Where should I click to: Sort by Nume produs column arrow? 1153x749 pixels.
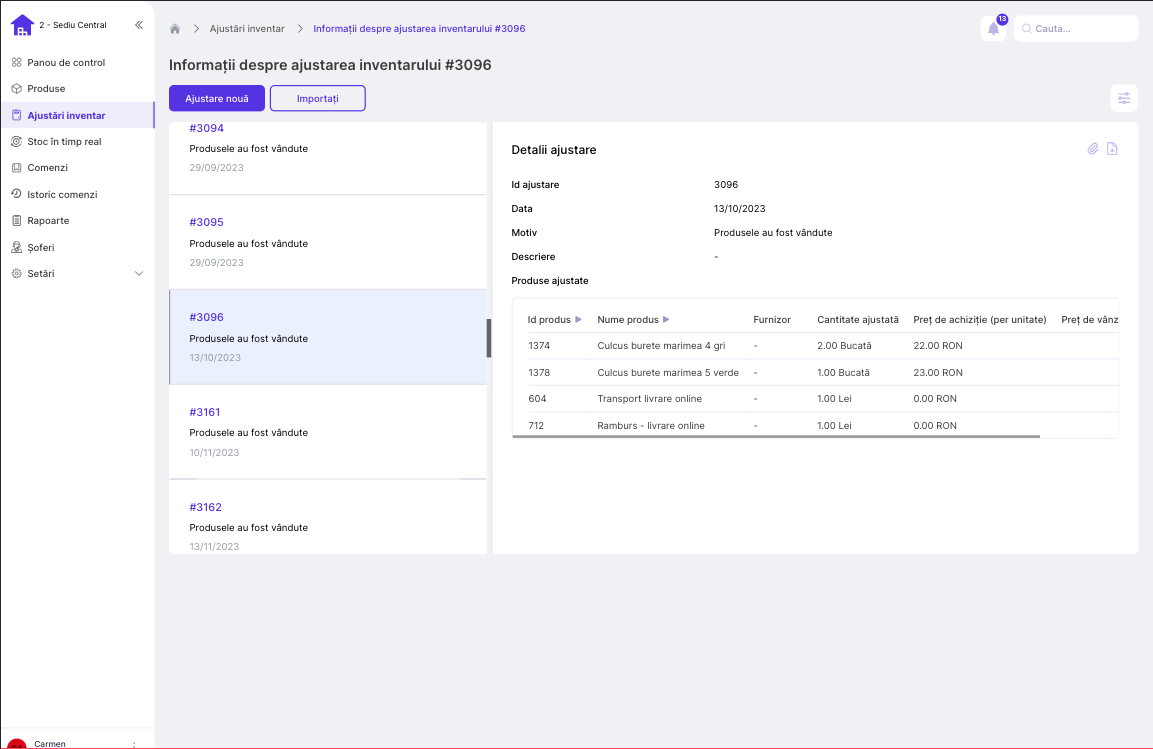[x=666, y=320]
